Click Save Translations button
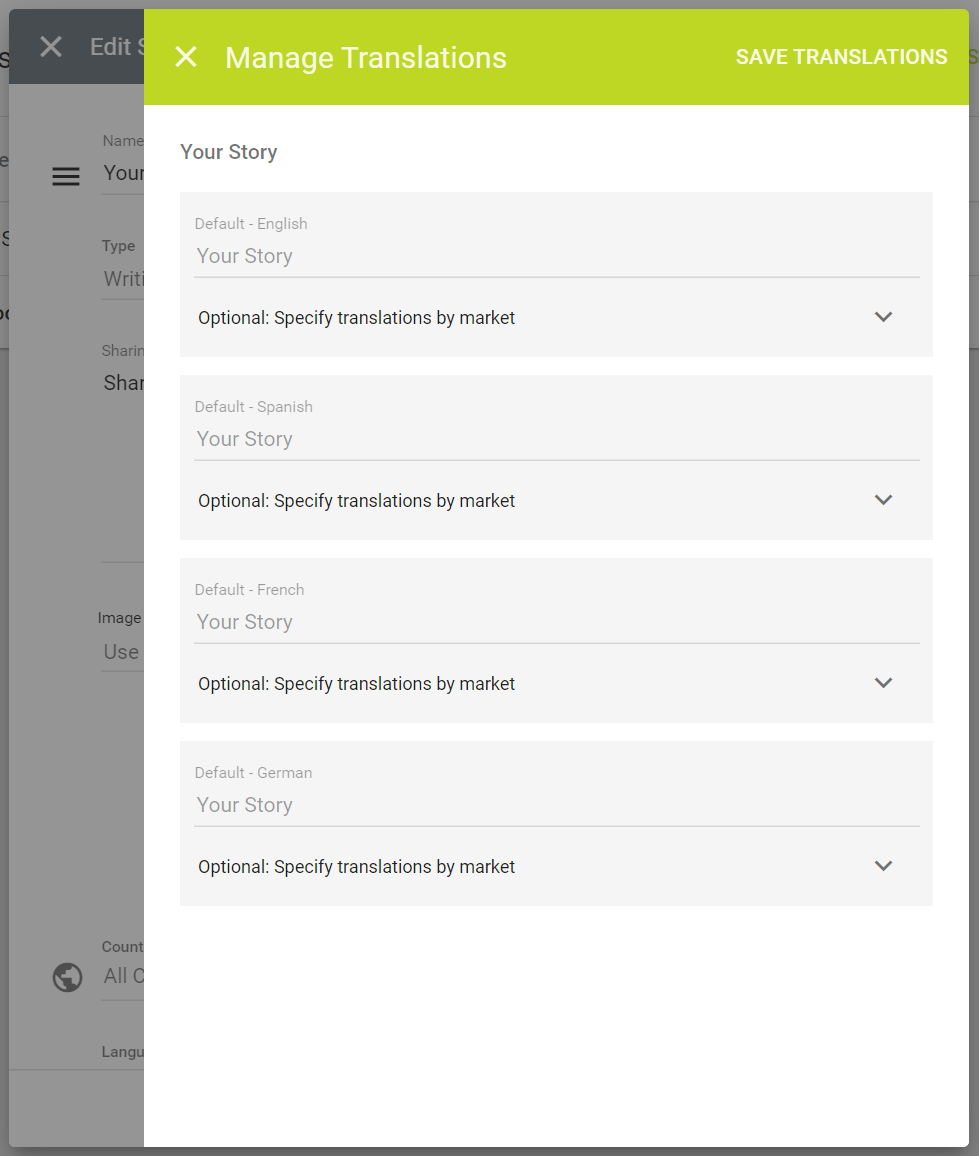Viewport: 979px width, 1156px height. coord(841,57)
